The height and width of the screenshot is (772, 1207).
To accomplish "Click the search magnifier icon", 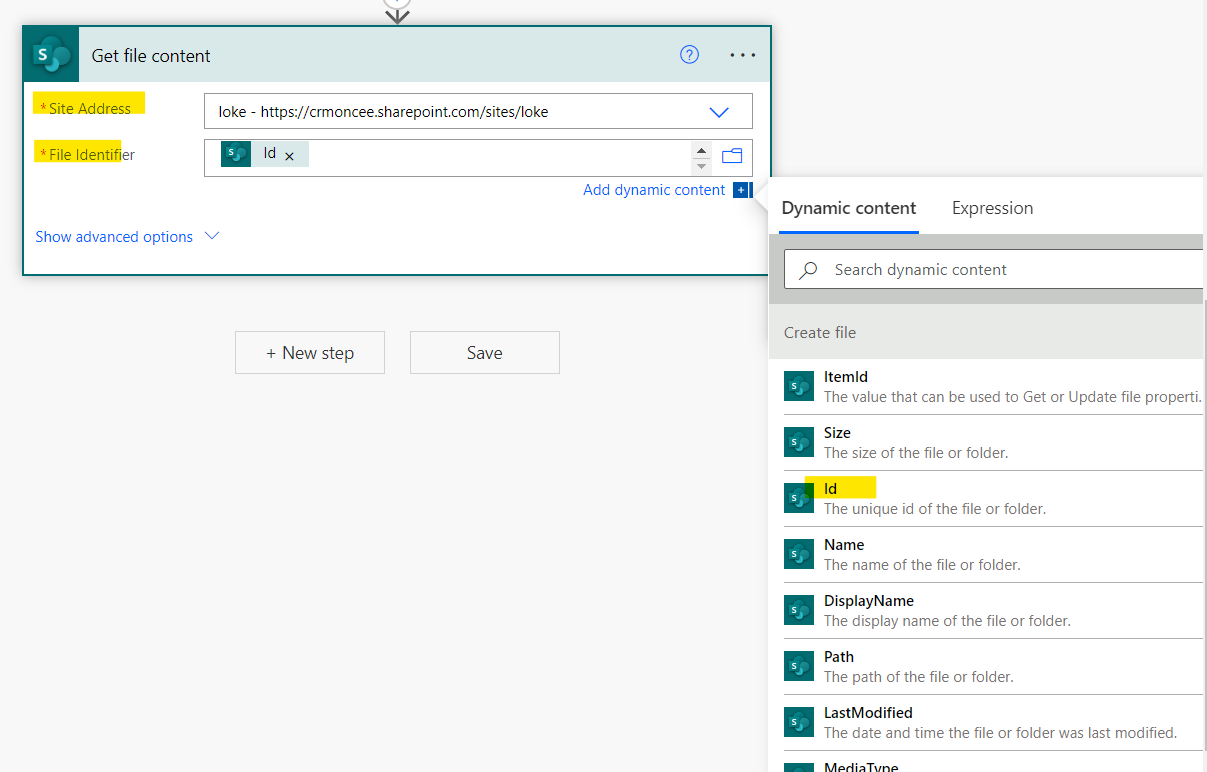I will click(x=809, y=269).
